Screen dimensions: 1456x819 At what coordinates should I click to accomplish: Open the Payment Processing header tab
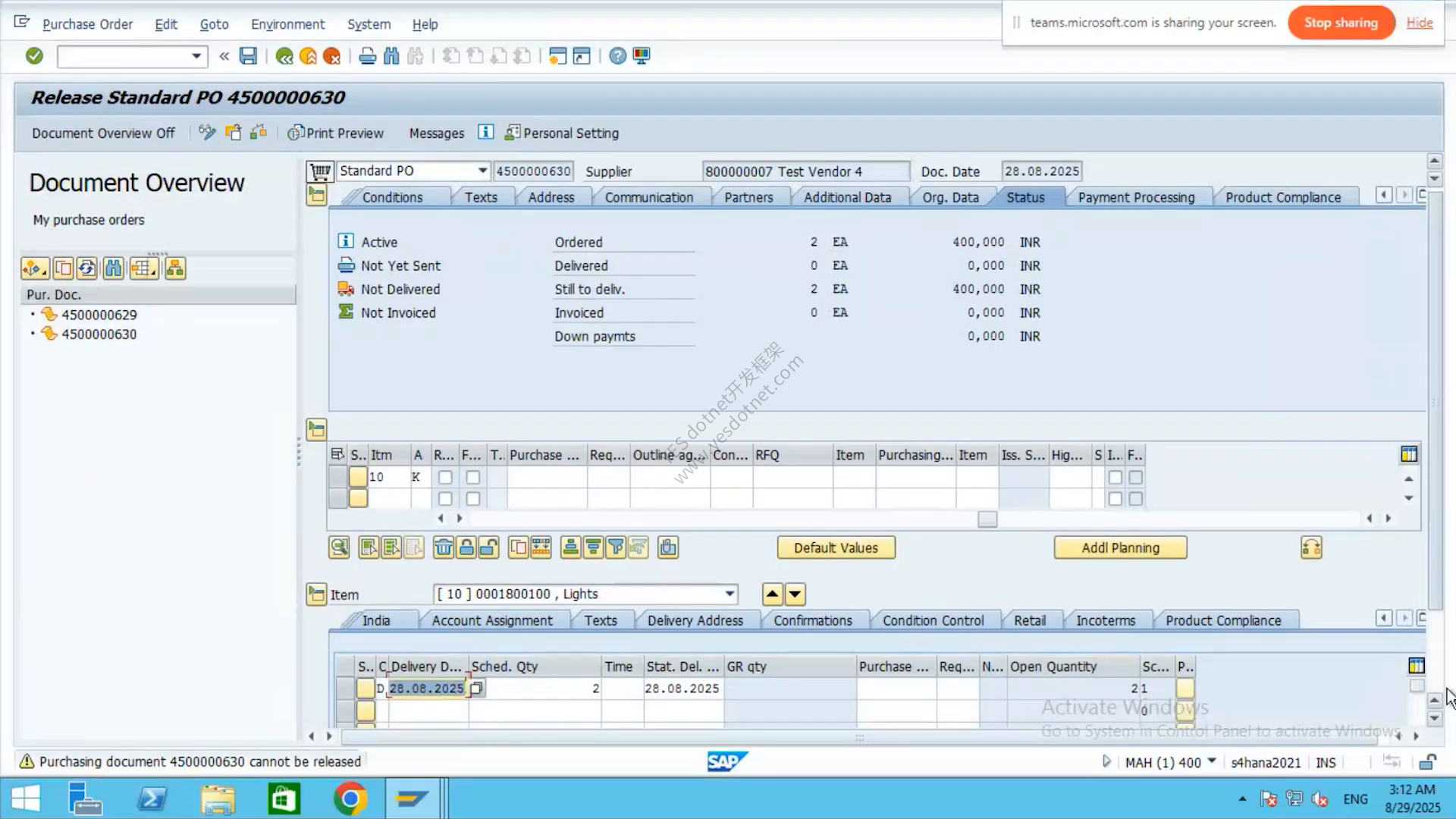click(x=1136, y=197)
